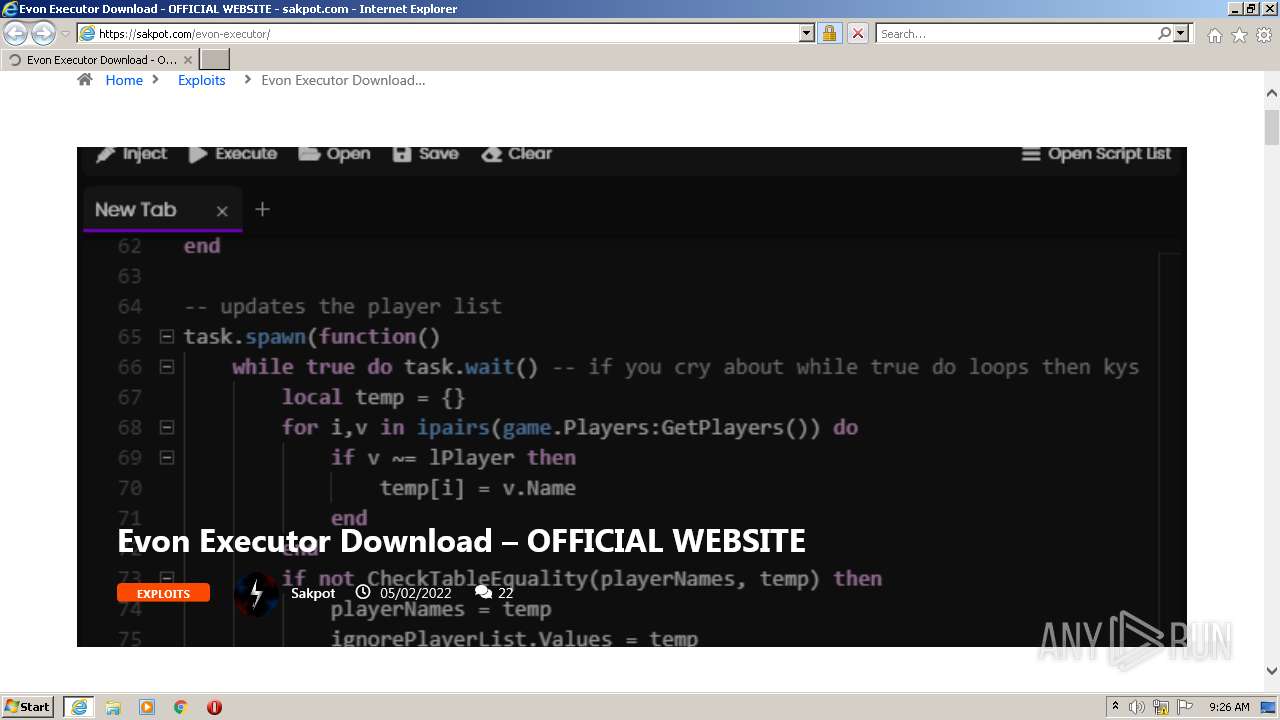
Task: Click the volume speaker tray icon
Action: coord(1137,707)
